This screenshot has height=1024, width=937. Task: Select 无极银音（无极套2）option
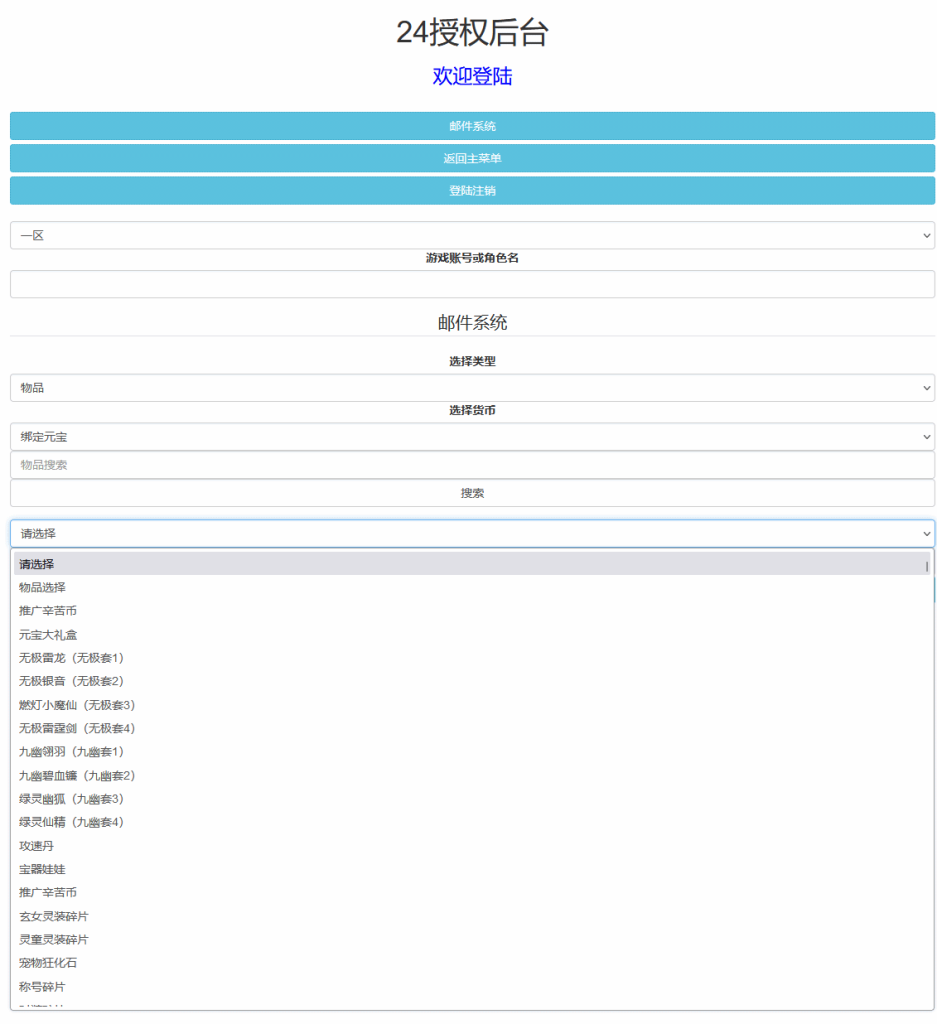coord(71,681)
